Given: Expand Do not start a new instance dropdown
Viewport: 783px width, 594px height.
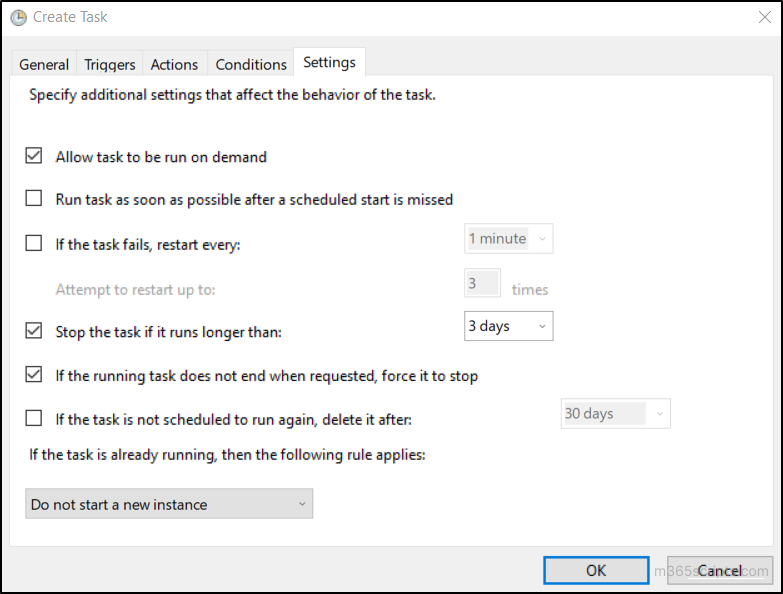Looking at the screenshot, I should (x=168, y=504).
